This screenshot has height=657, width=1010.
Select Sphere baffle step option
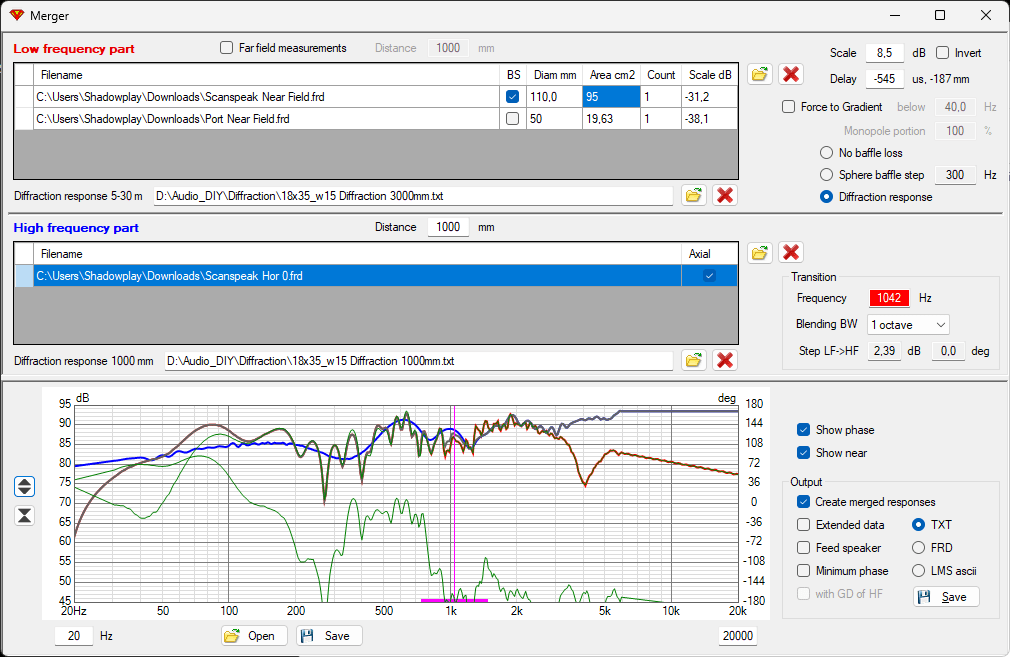(826, 175)
